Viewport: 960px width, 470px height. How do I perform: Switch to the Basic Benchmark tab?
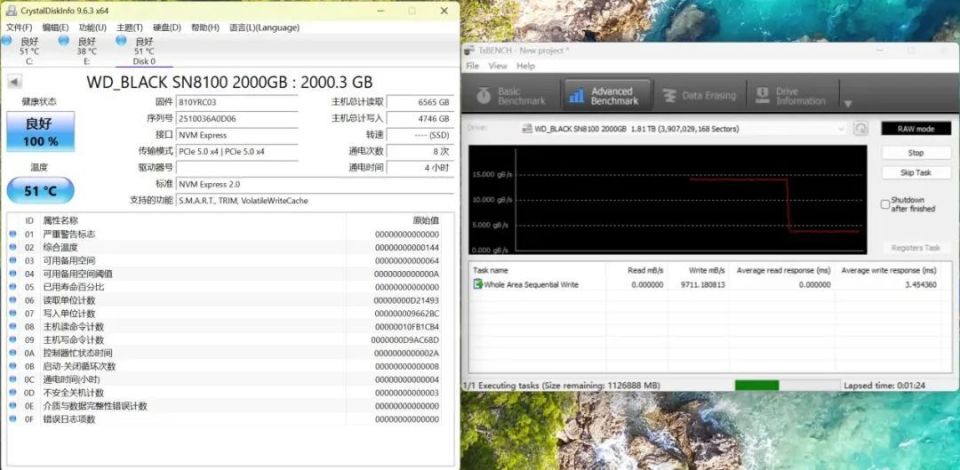coord(513,95)
